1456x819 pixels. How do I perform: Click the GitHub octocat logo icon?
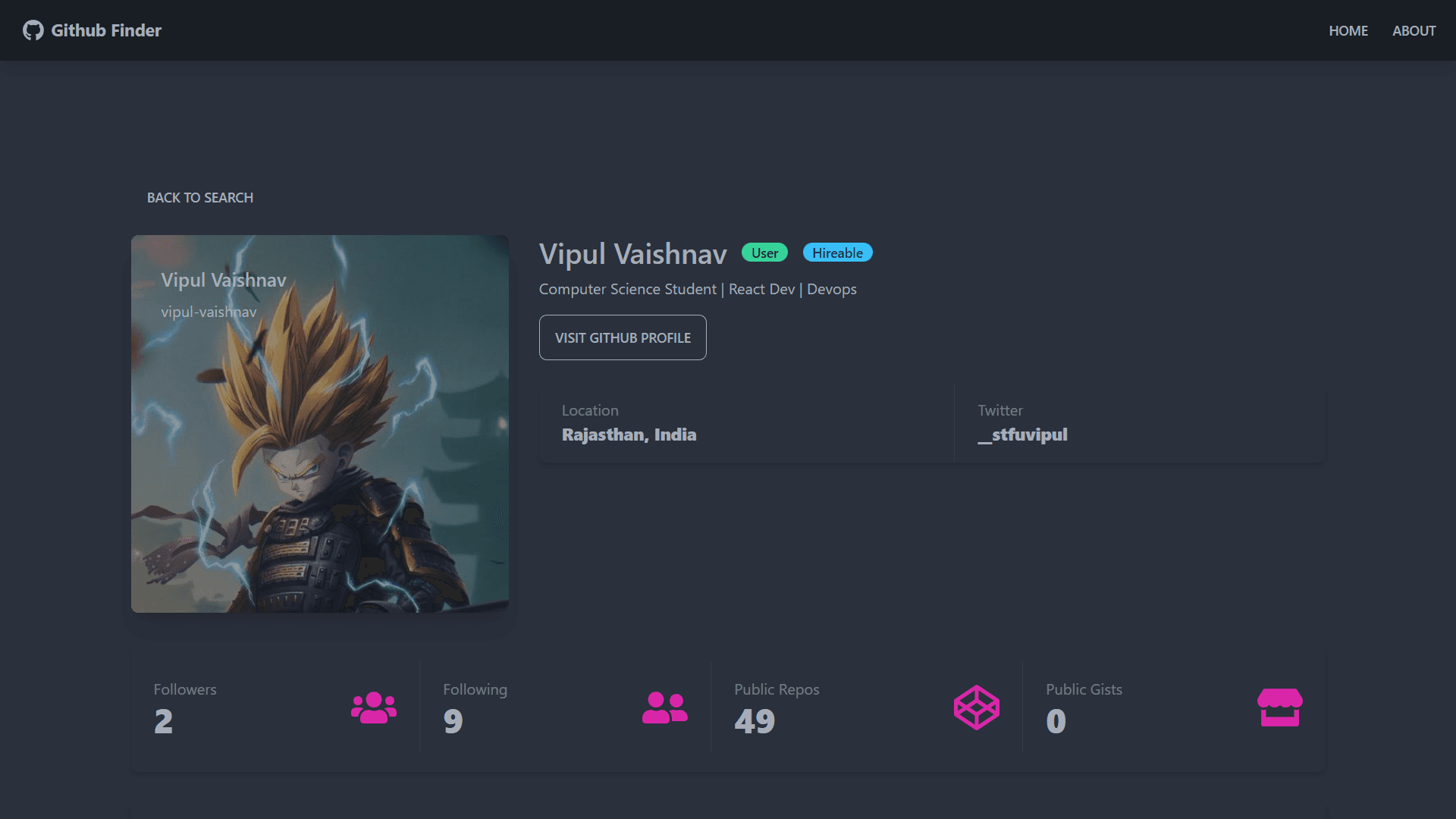coord(33,30)
